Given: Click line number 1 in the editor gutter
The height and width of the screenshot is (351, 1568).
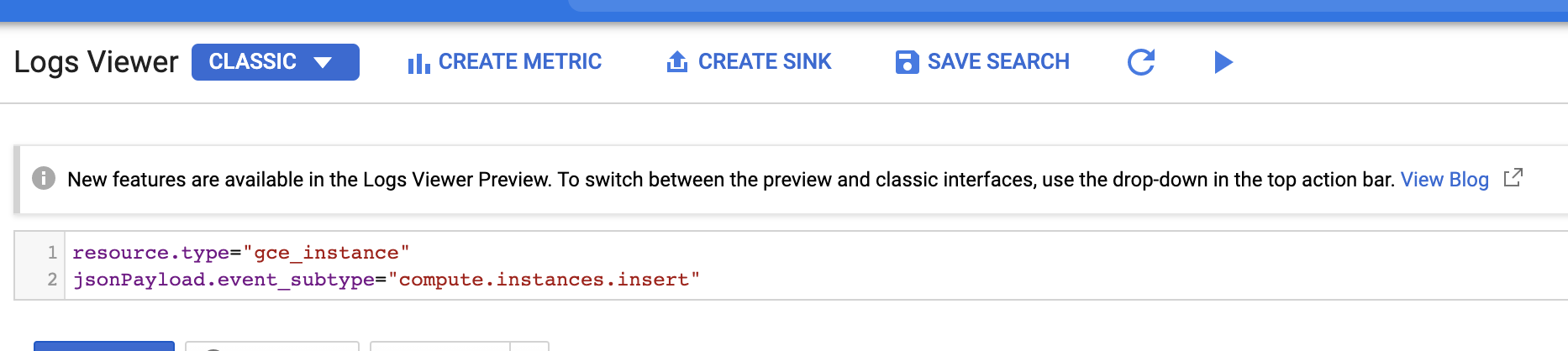Looking at the screenshot, I should coord(52,253).
